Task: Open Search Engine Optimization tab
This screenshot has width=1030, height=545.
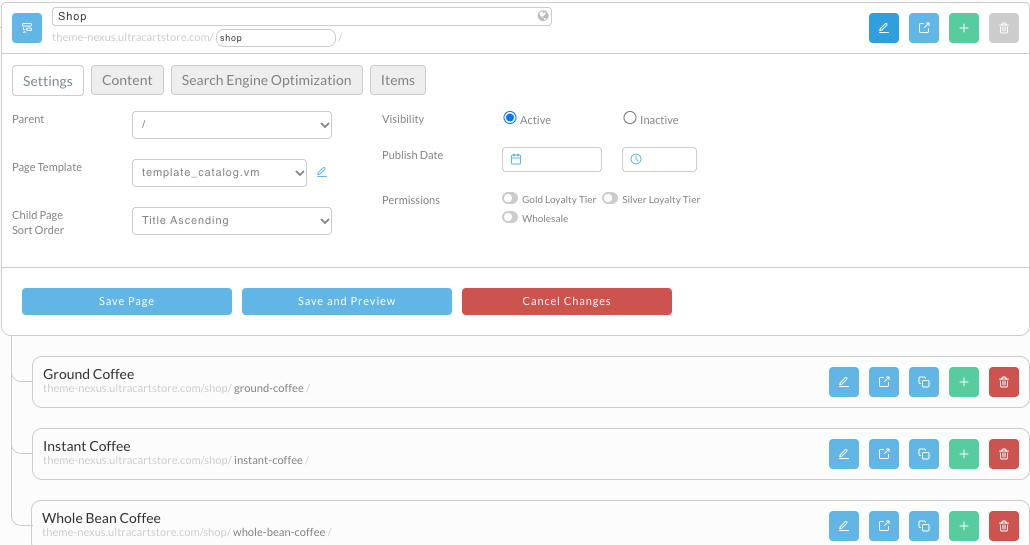Action: pos(267,80)
